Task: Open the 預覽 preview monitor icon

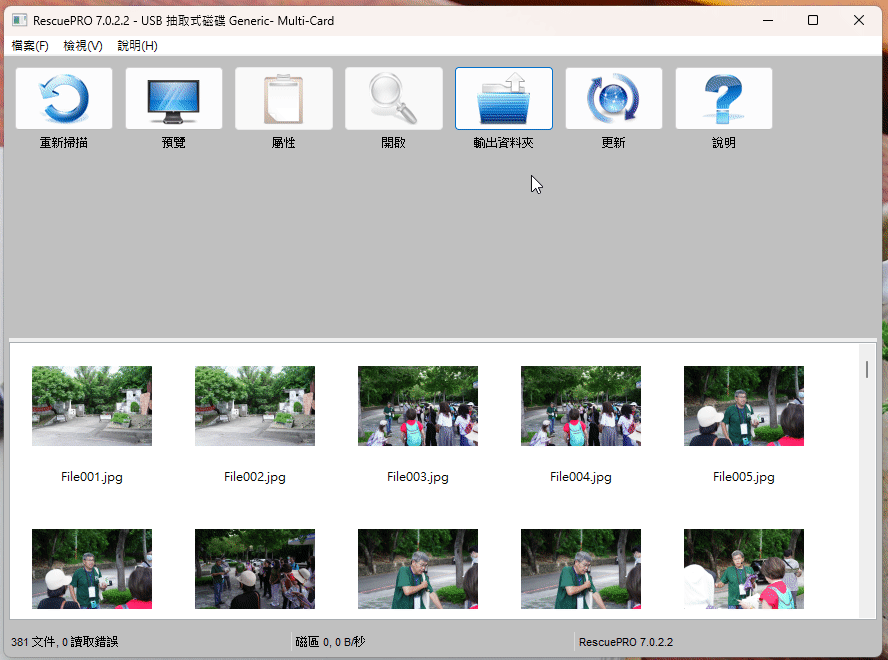Action: pos(174,99)
